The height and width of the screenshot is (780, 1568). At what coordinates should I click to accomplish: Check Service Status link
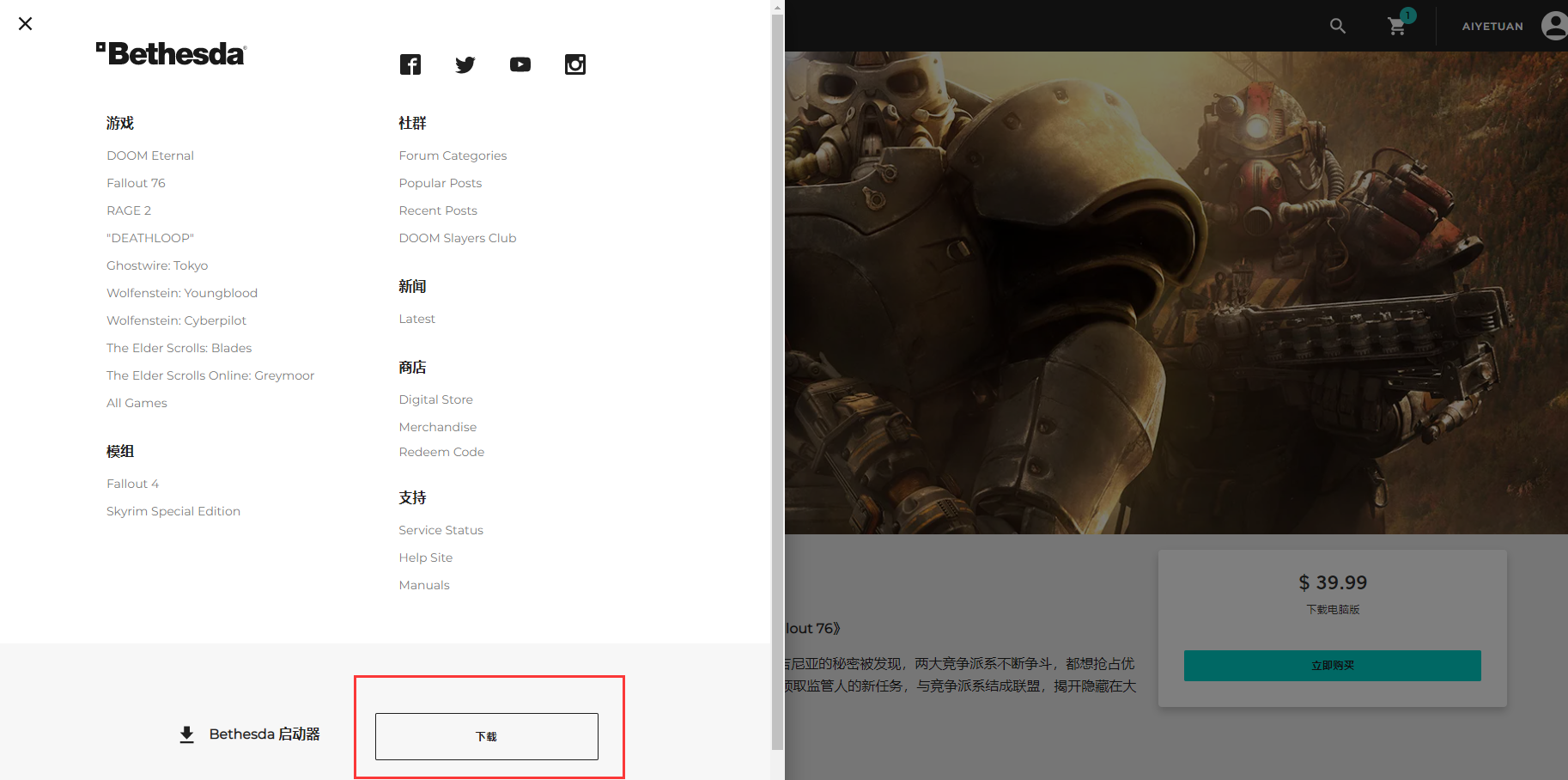click(441, 530)
